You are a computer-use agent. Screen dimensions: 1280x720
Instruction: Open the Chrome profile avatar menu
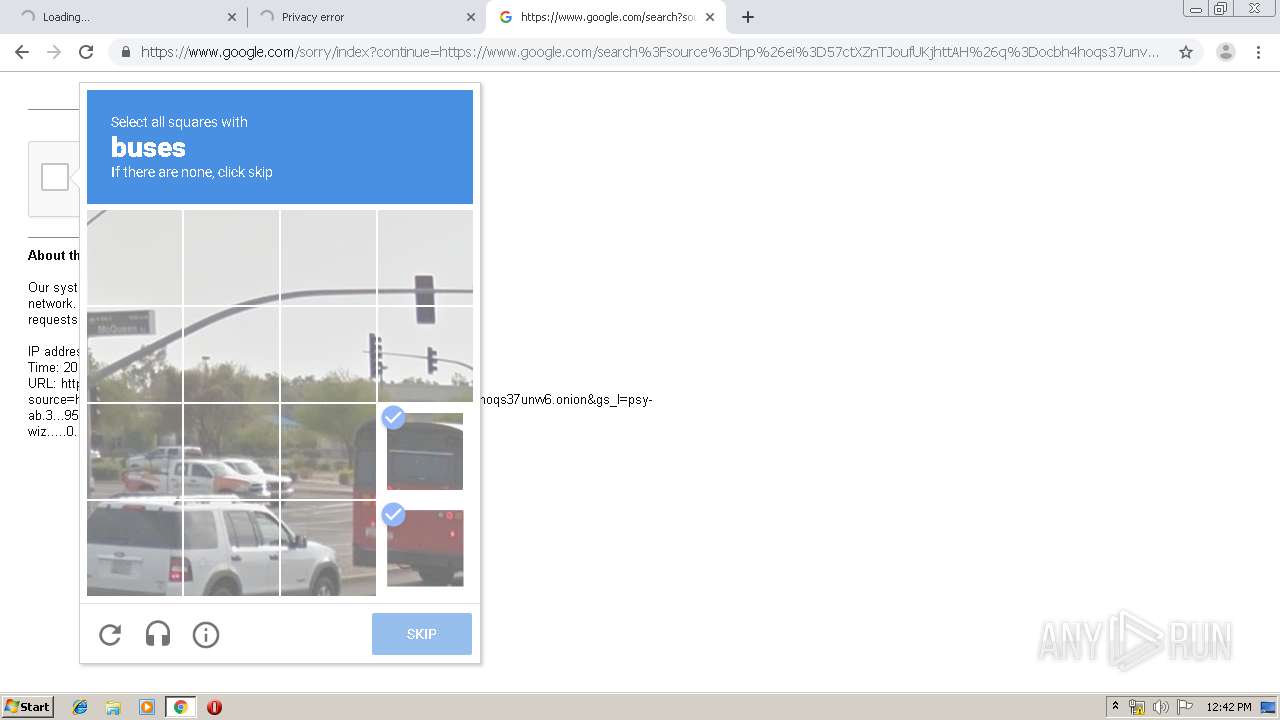[1225, 52]
